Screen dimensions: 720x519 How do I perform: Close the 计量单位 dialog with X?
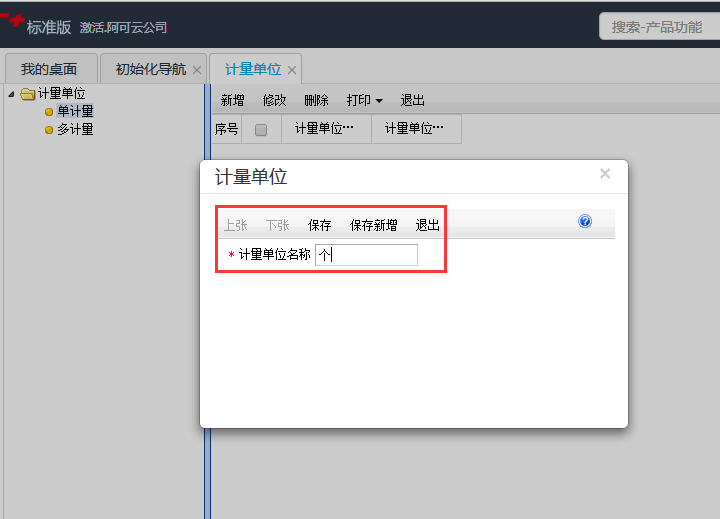(605, 174)
